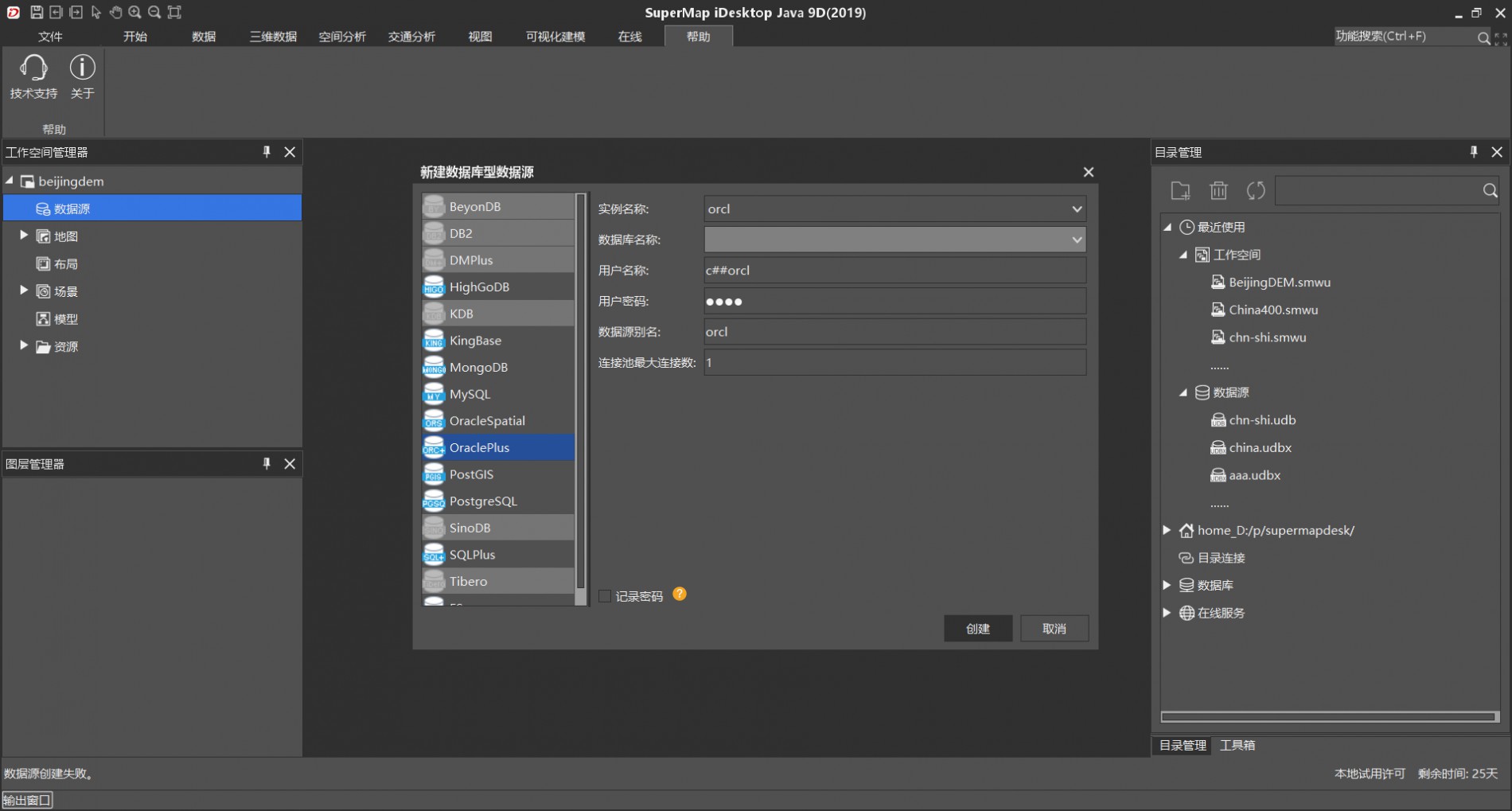
Task: Pin the 目录管理 panel
Action: tap(1474, 151)
